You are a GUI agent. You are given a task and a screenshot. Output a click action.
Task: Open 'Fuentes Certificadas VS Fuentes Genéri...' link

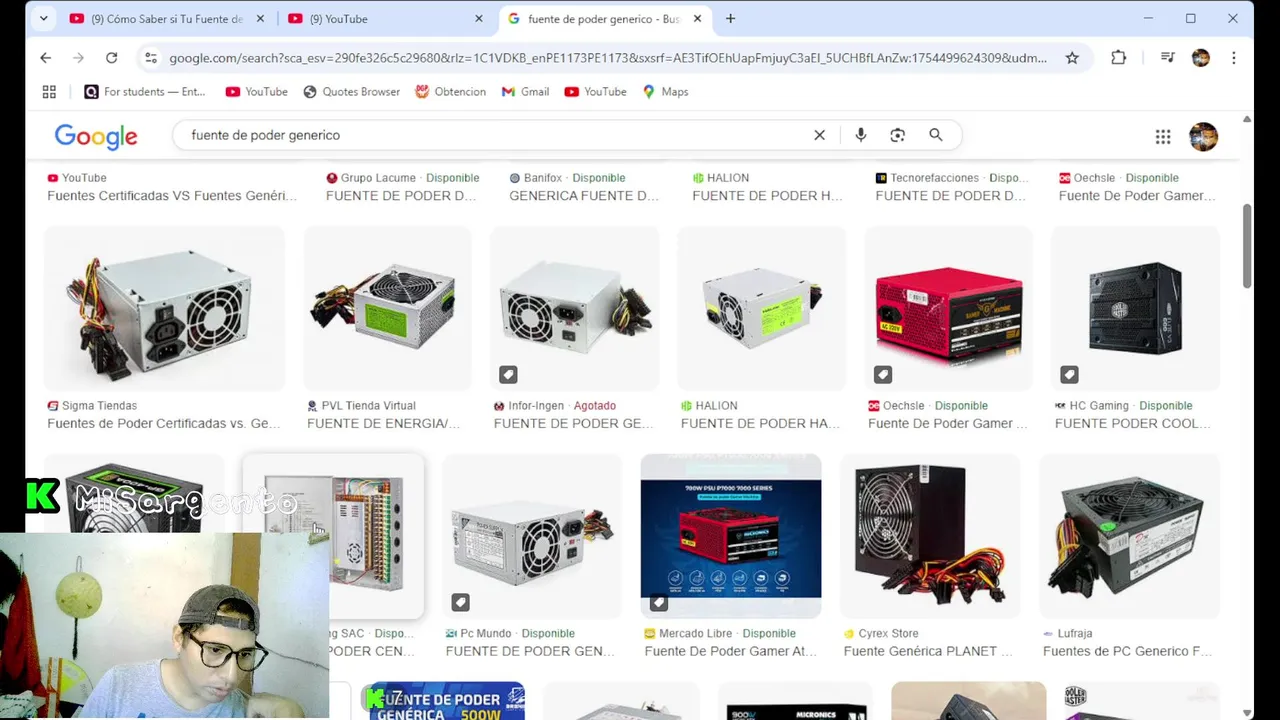coord(172,196)
